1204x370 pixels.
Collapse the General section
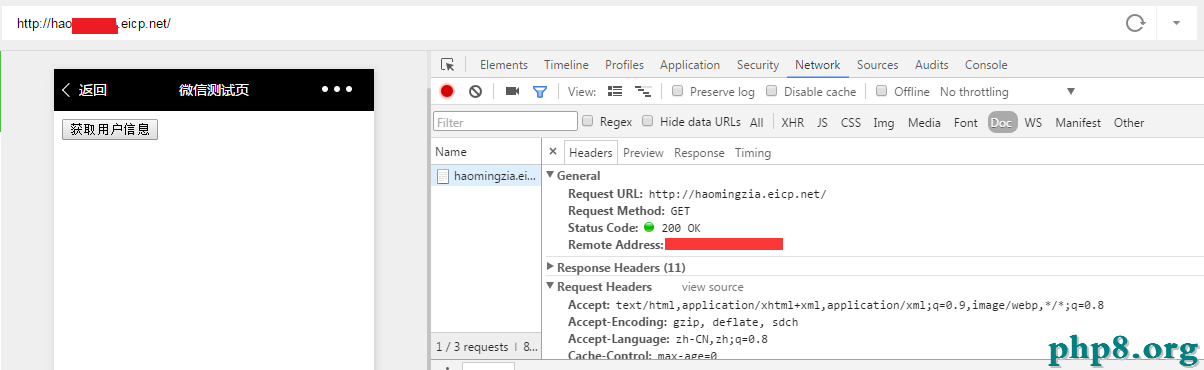click(x=573, y=176)
